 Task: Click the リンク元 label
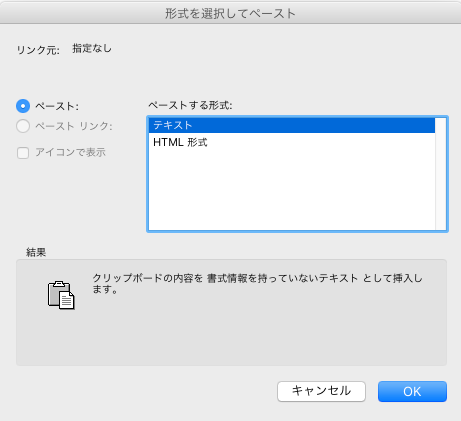coord(38,50)
